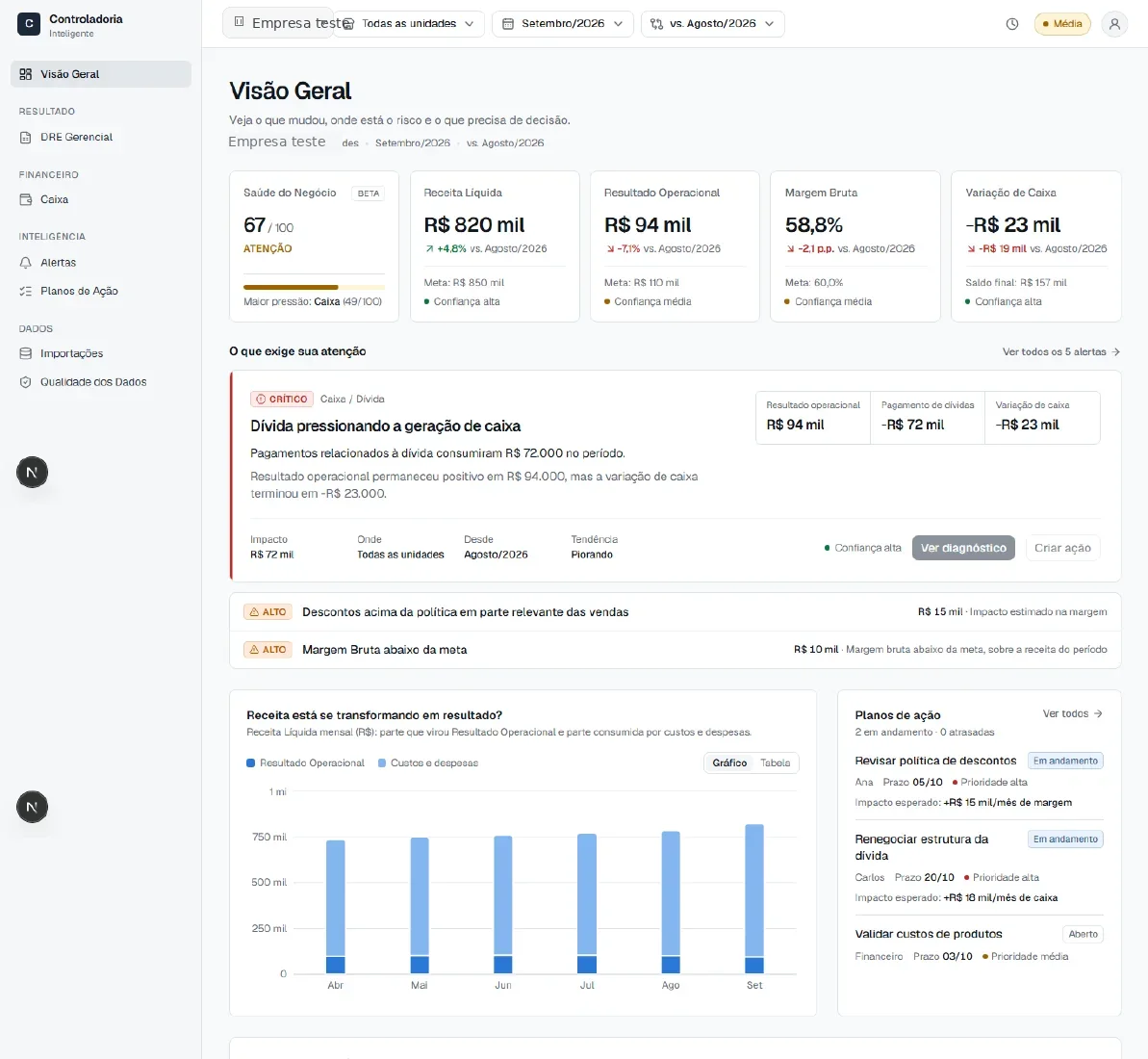Open the Empresa teste company selector
The height and width of the screenshot is (1059, 1148).
click(x=278, y=23)
